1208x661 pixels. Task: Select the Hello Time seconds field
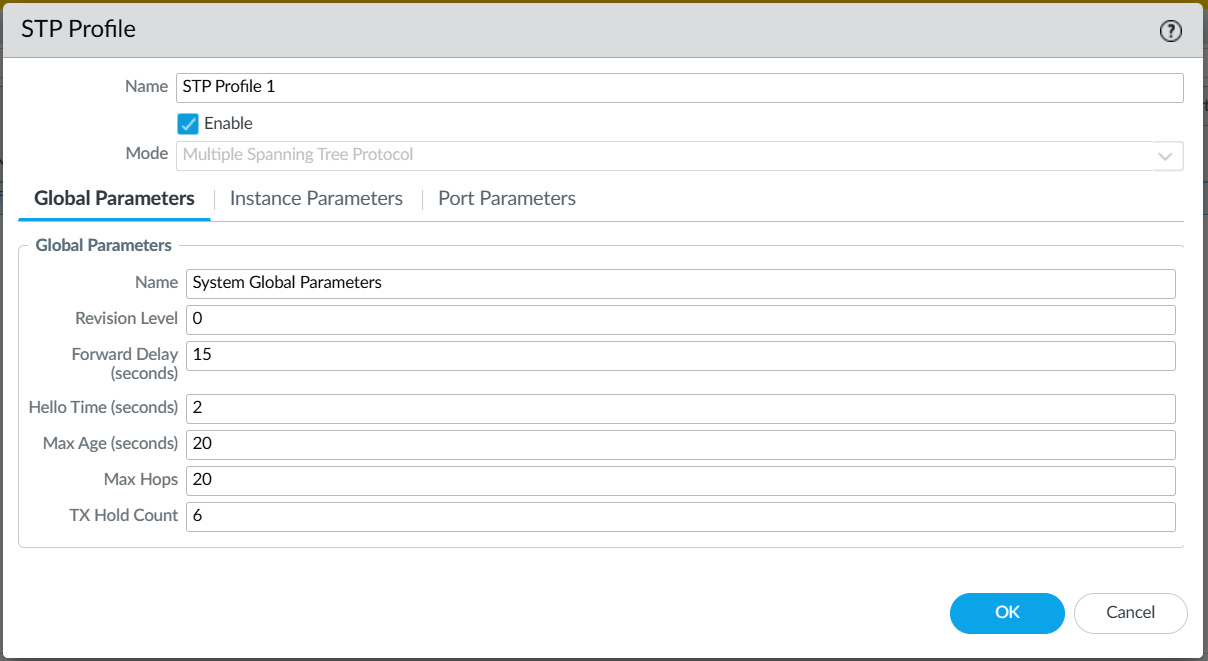(x=681, y=408)
